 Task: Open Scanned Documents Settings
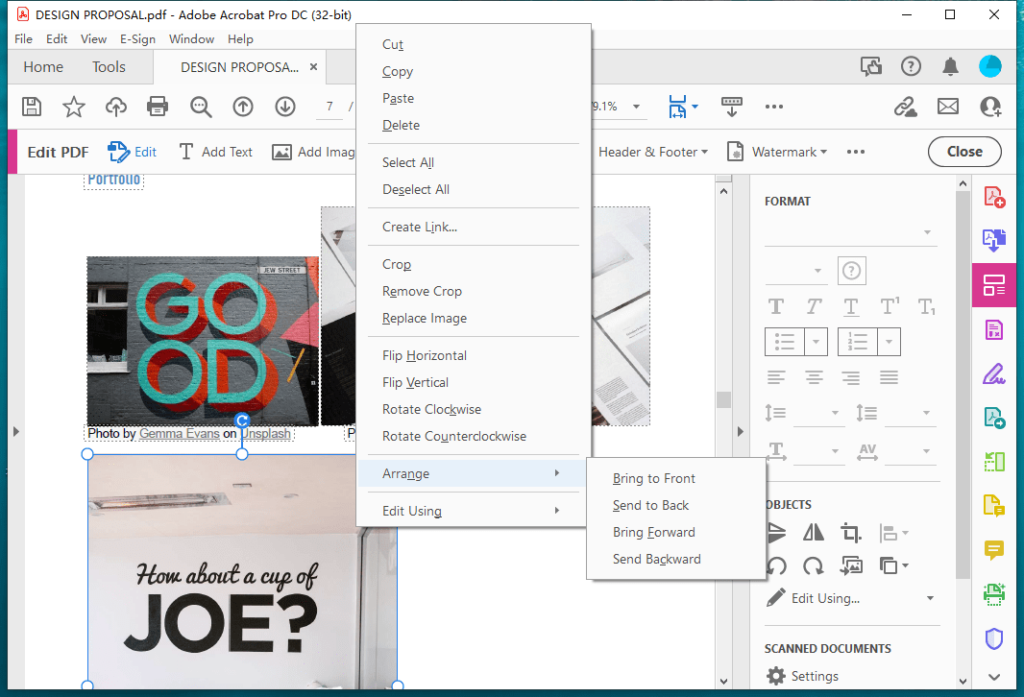(803, 676)
